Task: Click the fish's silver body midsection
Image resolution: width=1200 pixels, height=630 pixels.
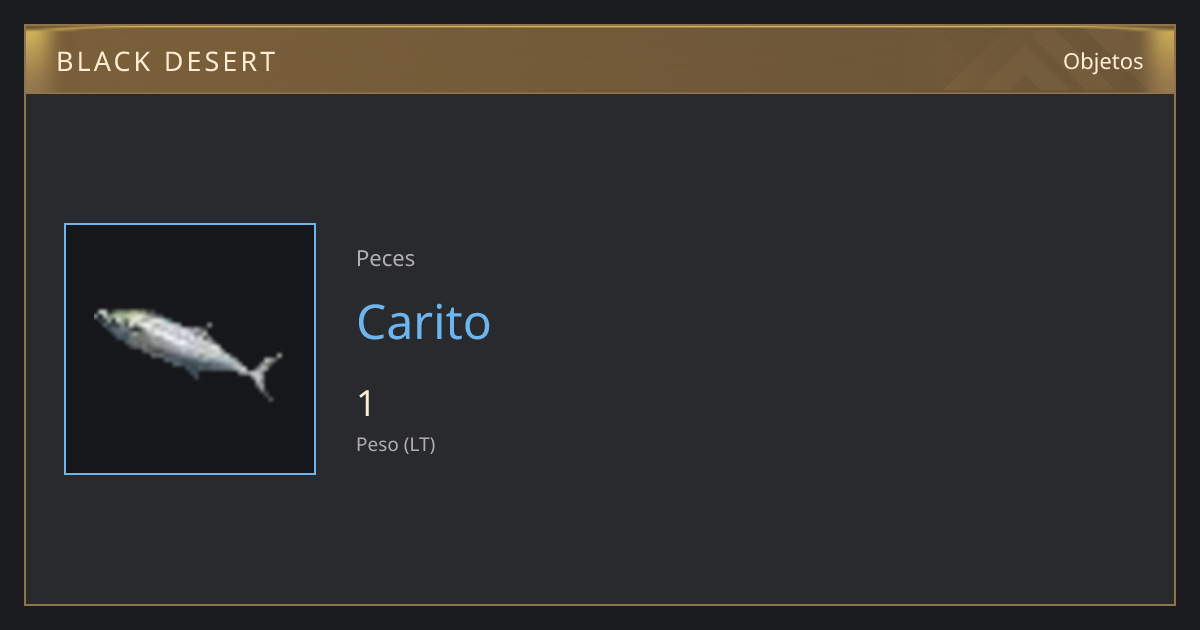Action: click(x=180, y=344)
